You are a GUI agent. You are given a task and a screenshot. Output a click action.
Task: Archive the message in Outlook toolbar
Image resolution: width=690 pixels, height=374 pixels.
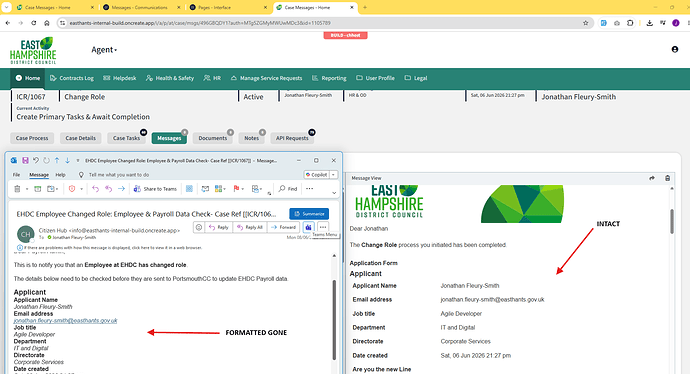click(x=38, y=189)
